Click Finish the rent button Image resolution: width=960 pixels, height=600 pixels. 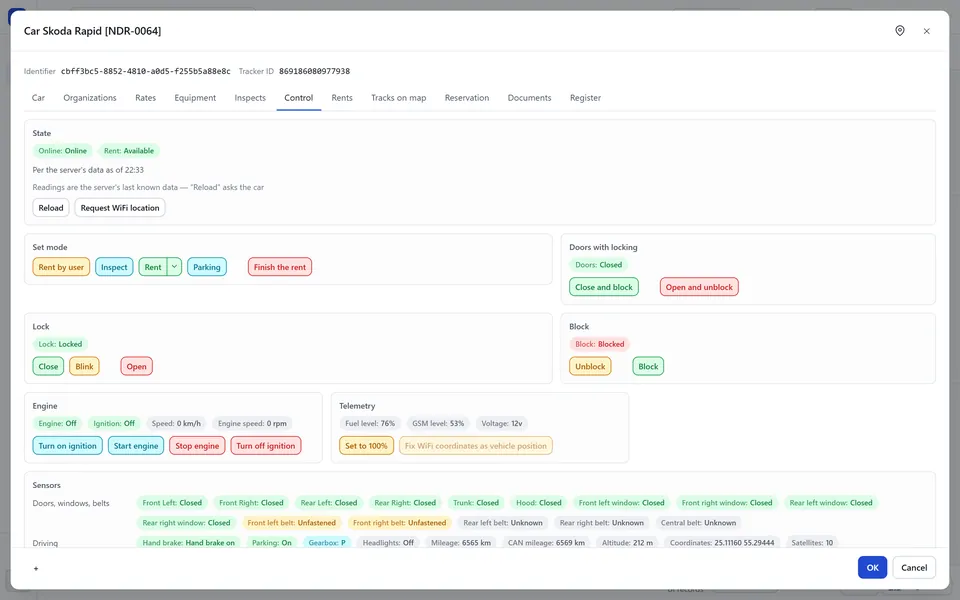pos(280,267)
